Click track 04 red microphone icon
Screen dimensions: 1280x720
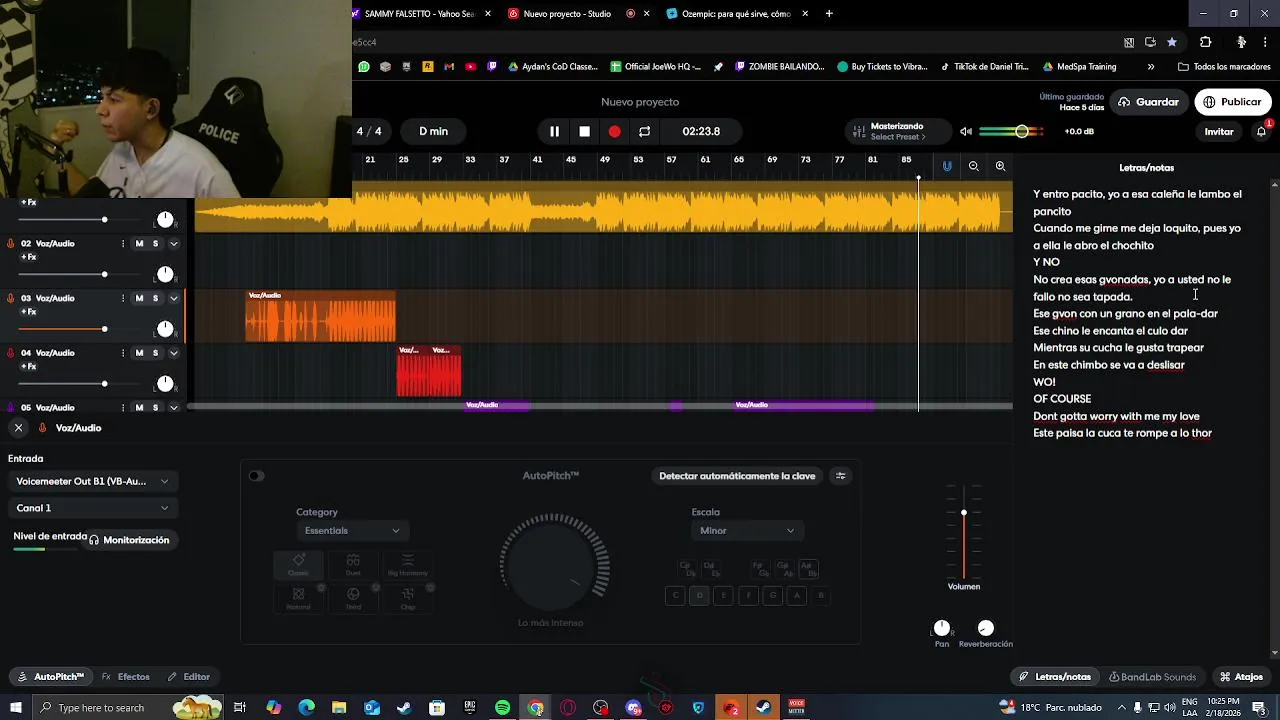[x=11, y=353]
